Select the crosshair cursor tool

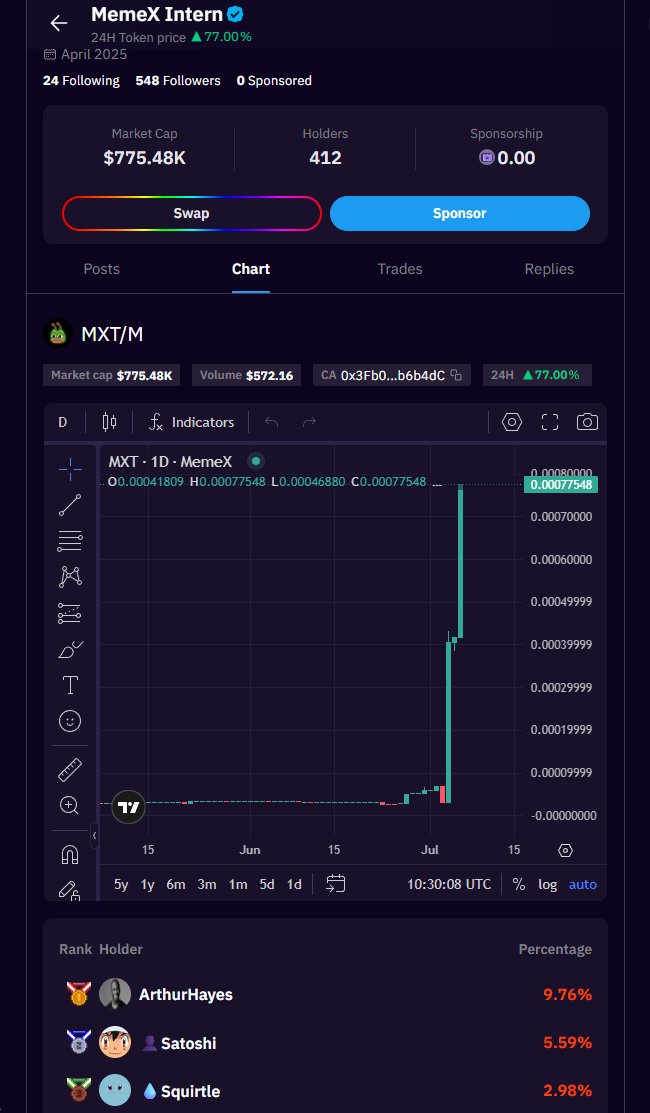click(70, 468)
